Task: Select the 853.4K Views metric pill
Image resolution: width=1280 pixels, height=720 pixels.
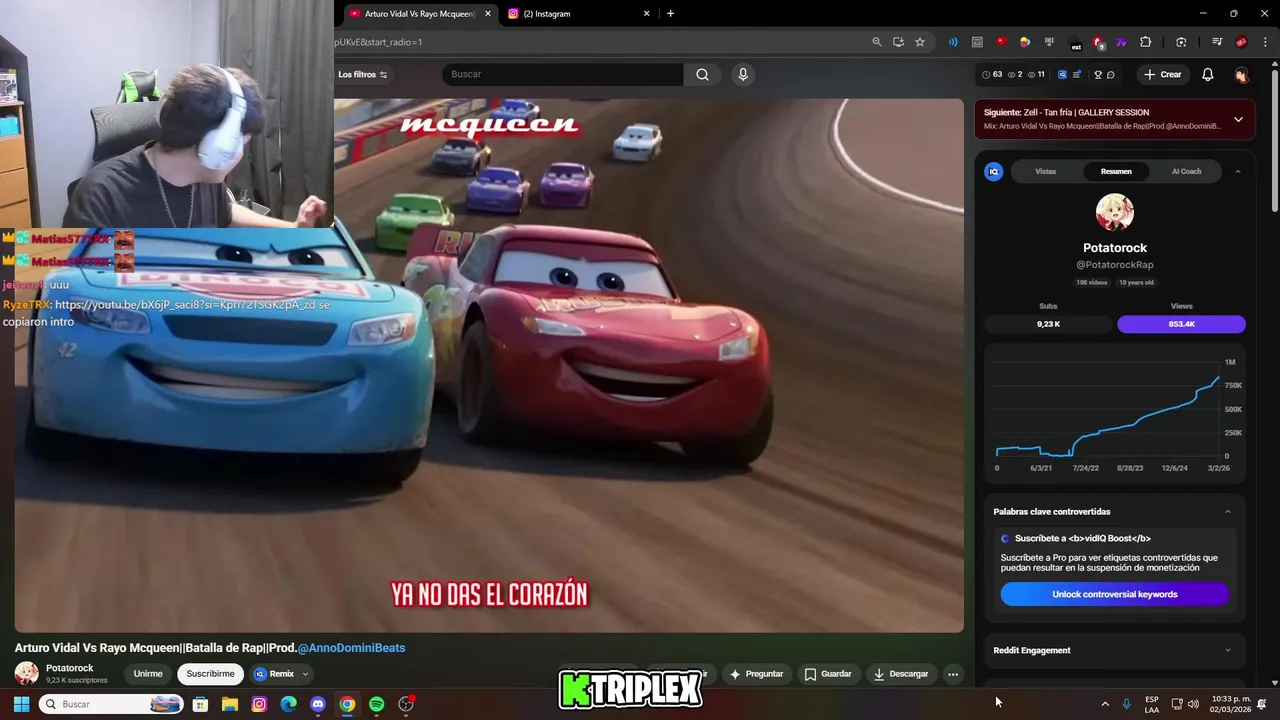Action: 1181,324
